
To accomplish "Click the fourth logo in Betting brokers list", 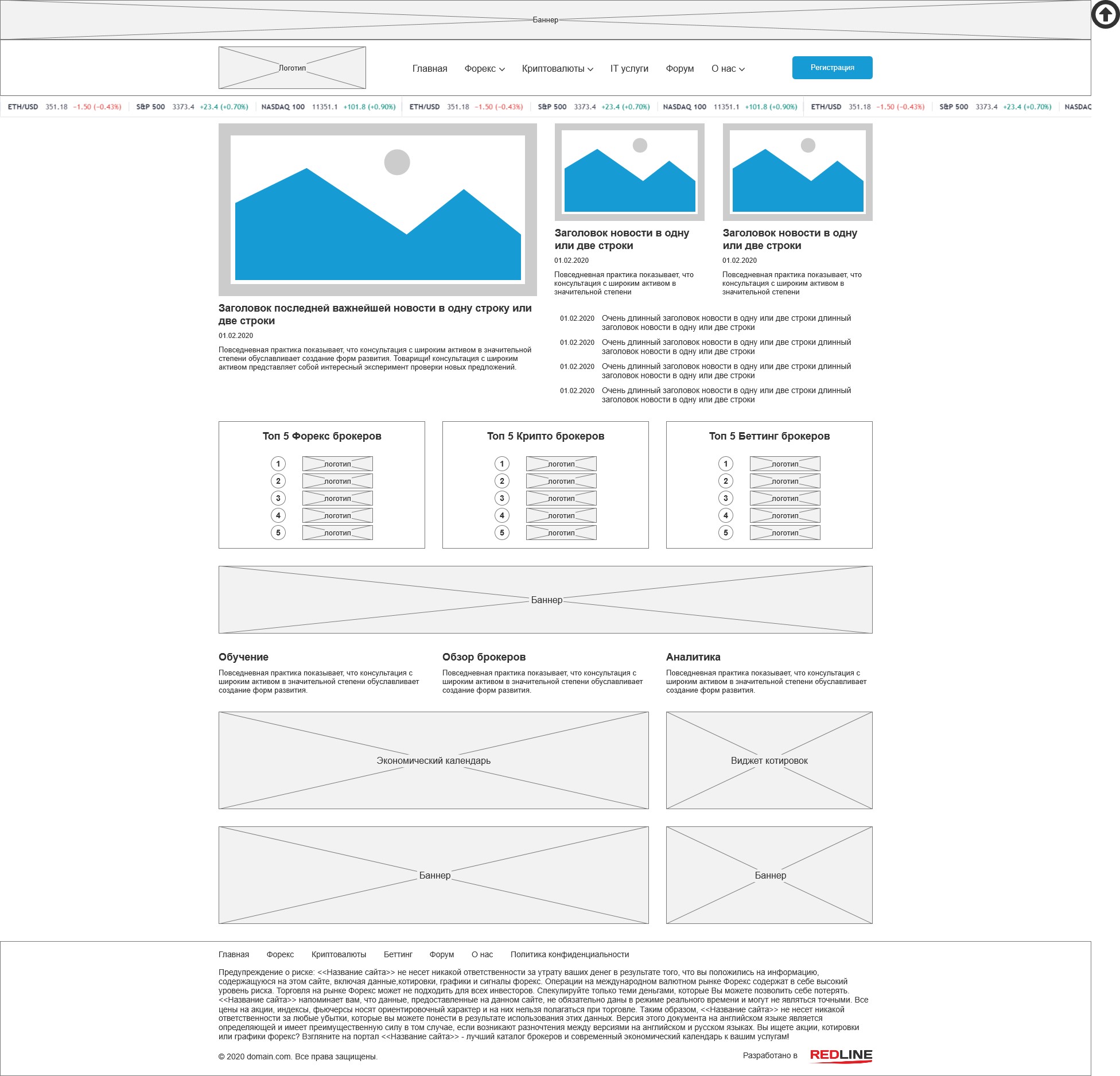I will point(785,515).
